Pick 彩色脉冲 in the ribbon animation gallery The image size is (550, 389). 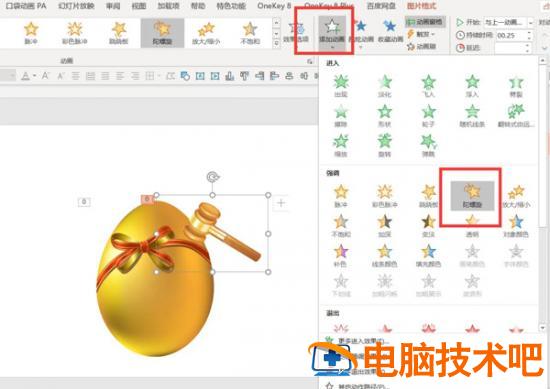[x=75, y=33]
